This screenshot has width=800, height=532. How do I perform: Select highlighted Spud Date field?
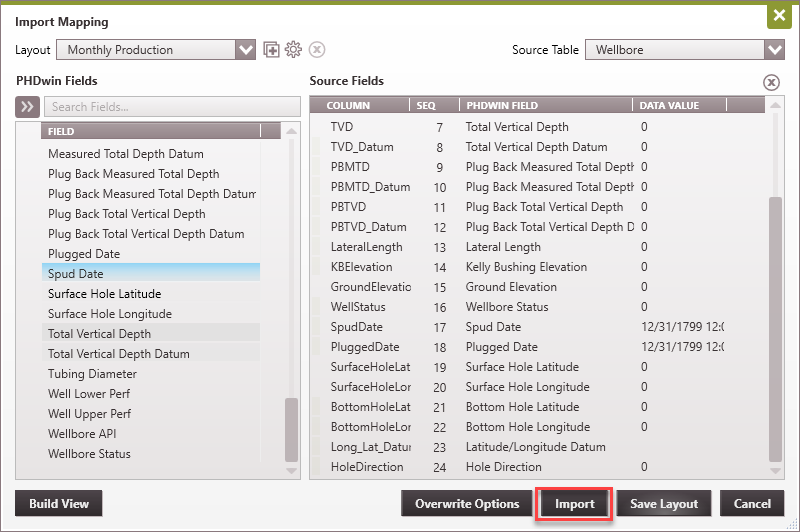pos(151,273)
